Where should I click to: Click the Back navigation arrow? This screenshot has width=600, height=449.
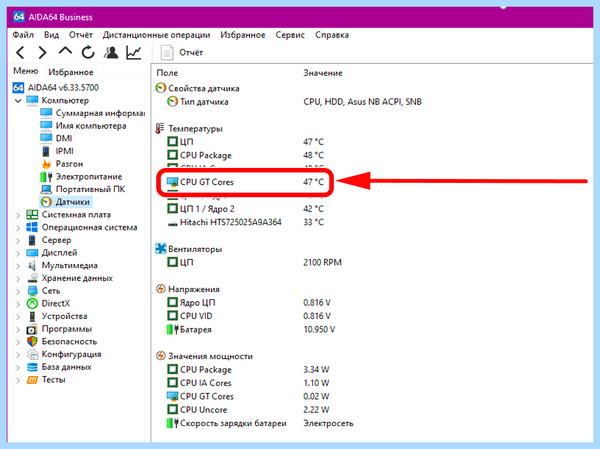pyautogui.click(x=20, y=52)
